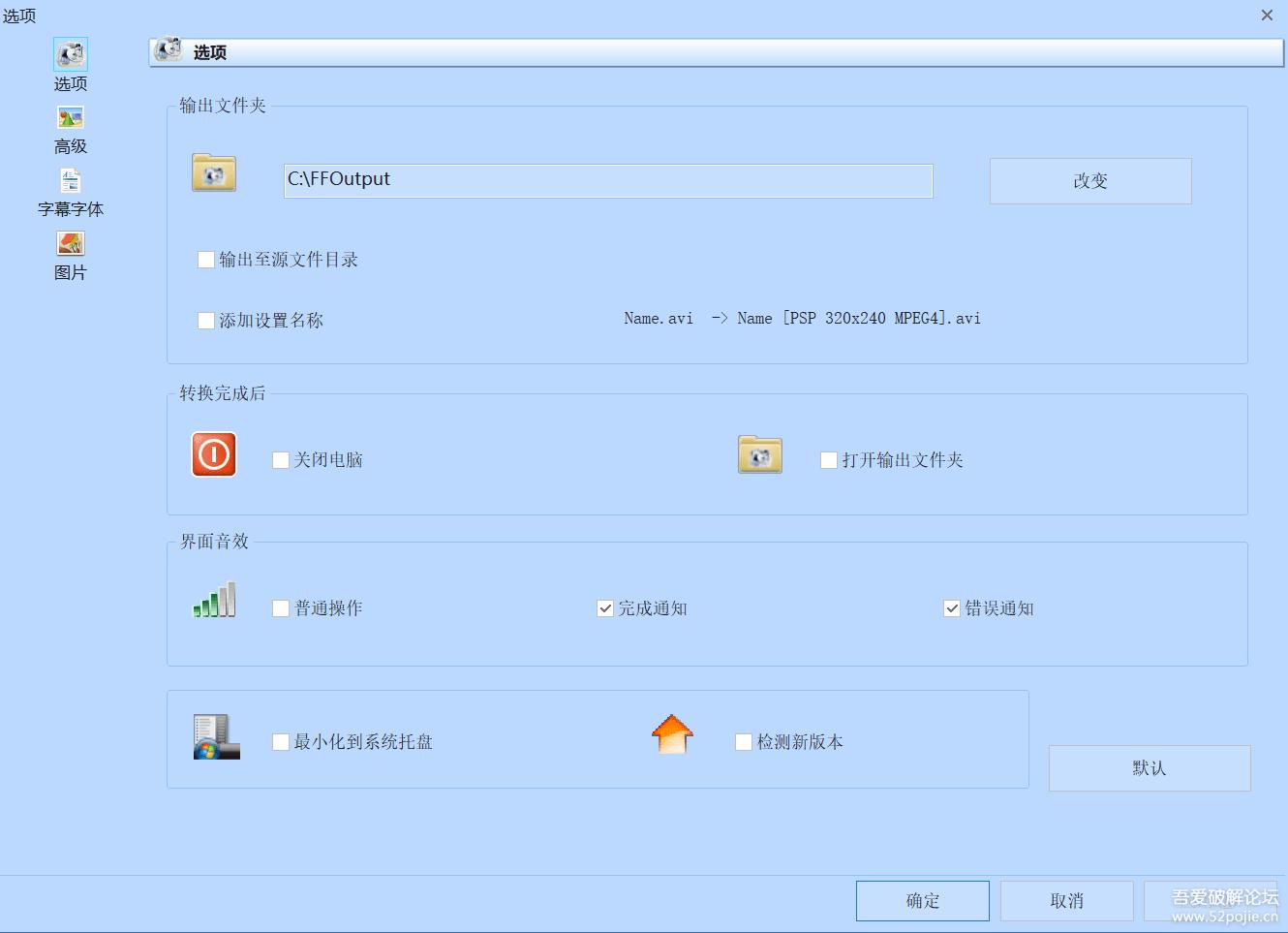Enable 输出至源文件目录 output option
Screen dimensions: 1288x933
[x=204, y=259]
